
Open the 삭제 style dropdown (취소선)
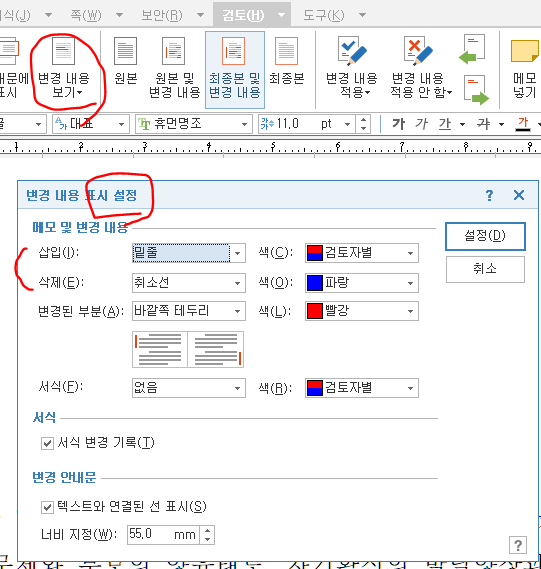click(189, 283)
